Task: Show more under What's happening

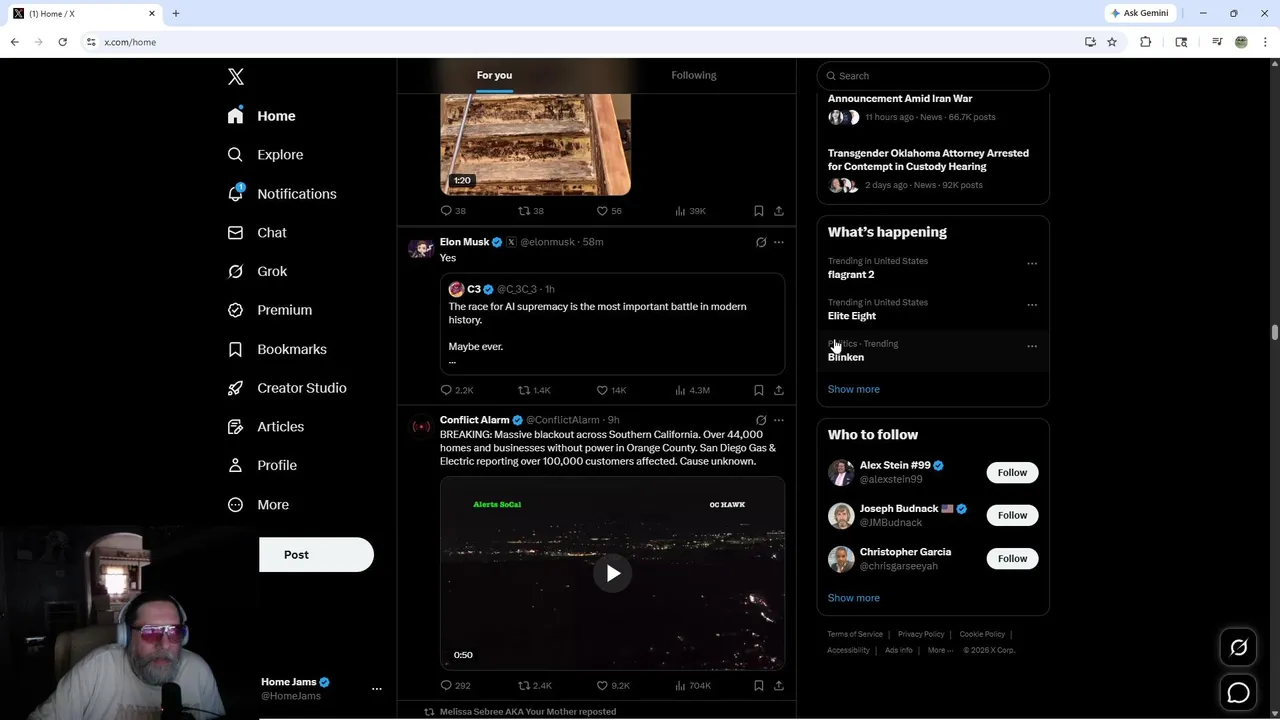Action: 853,389
